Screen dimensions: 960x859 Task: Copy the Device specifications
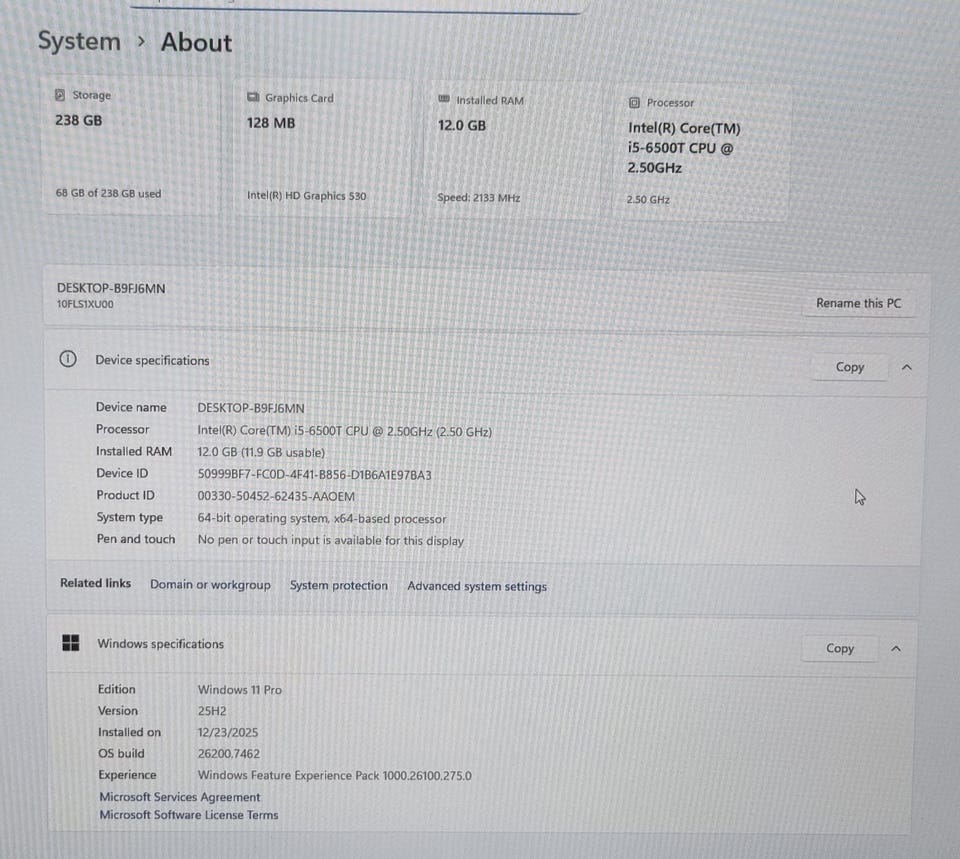point(850,367)
